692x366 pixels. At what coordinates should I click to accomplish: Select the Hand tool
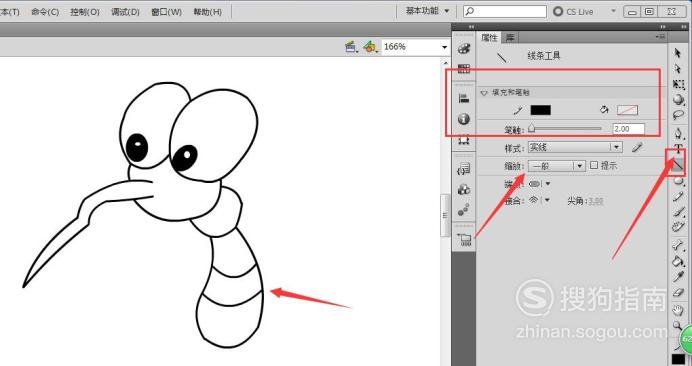coord(677,310)
